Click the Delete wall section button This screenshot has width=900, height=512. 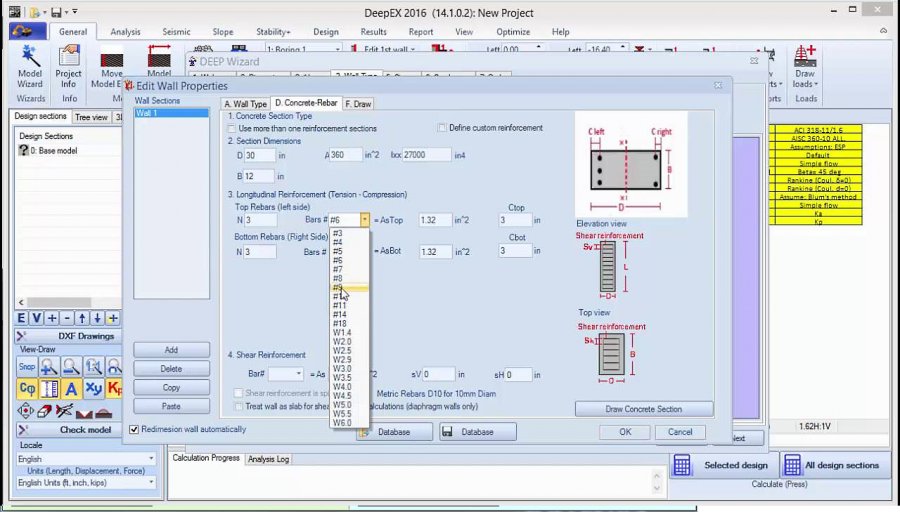tap(171, 369)
